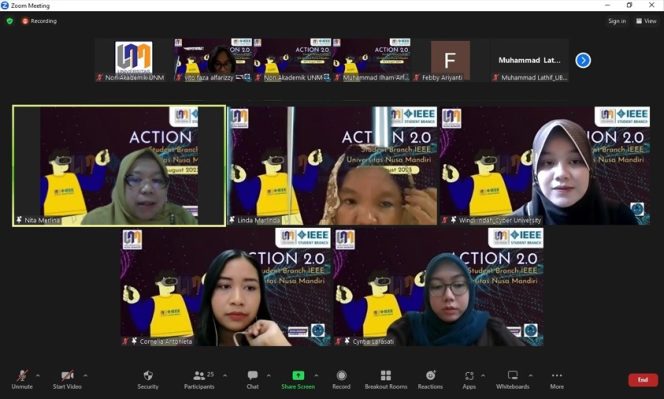Open the More options menu
Viewport: 664px width, 399px height.
pos(557,380)
